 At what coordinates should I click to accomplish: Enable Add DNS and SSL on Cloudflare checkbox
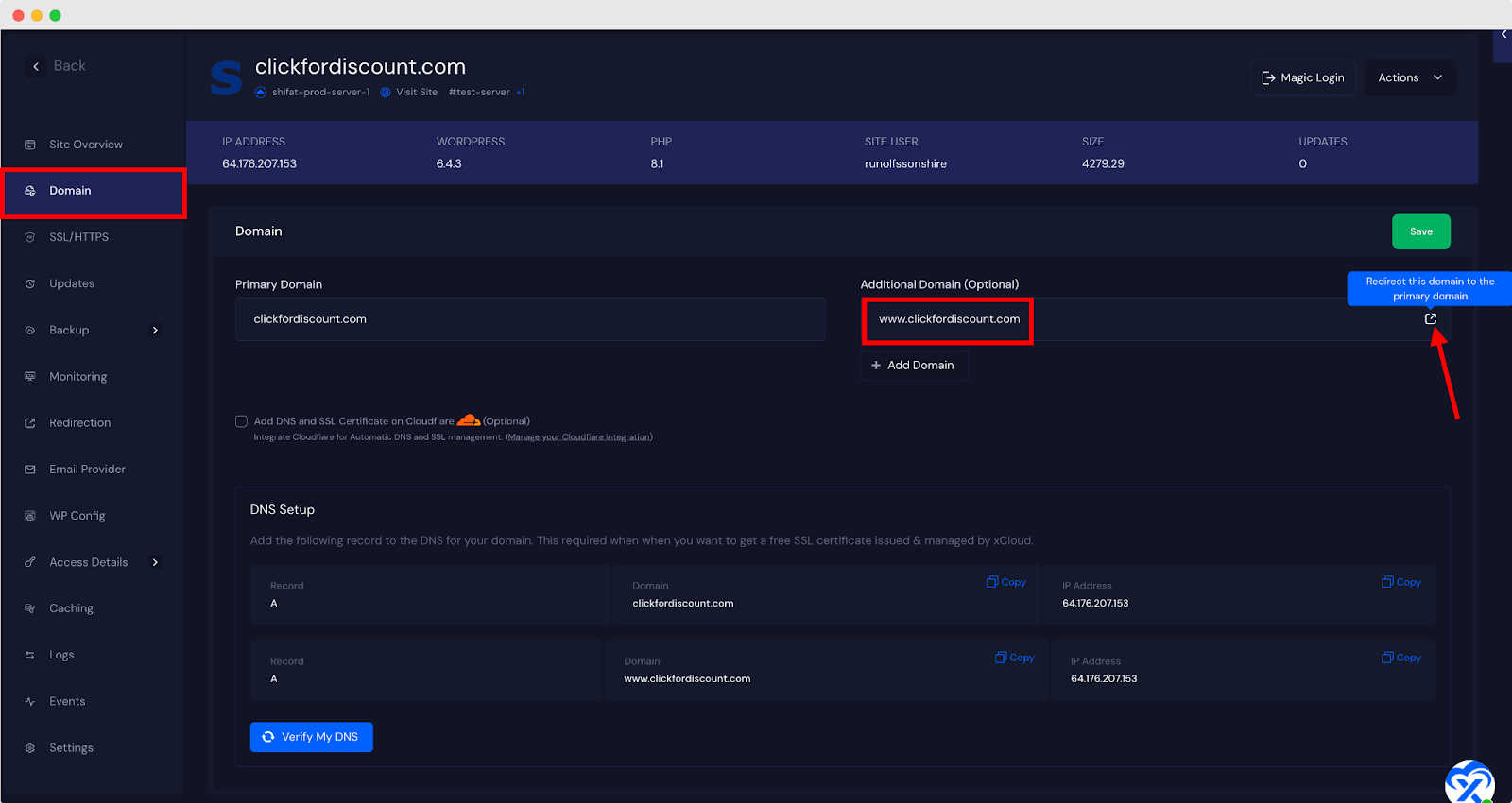coord(242,421)
